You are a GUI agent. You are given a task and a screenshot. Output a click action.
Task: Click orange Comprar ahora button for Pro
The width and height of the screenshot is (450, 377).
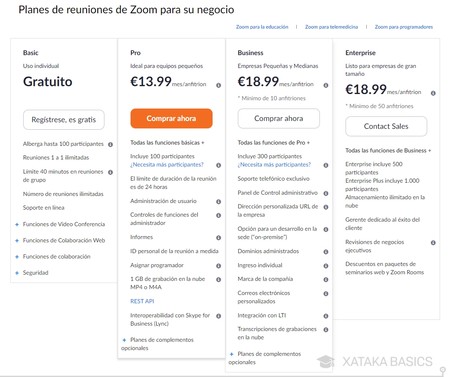pos(171,118)
